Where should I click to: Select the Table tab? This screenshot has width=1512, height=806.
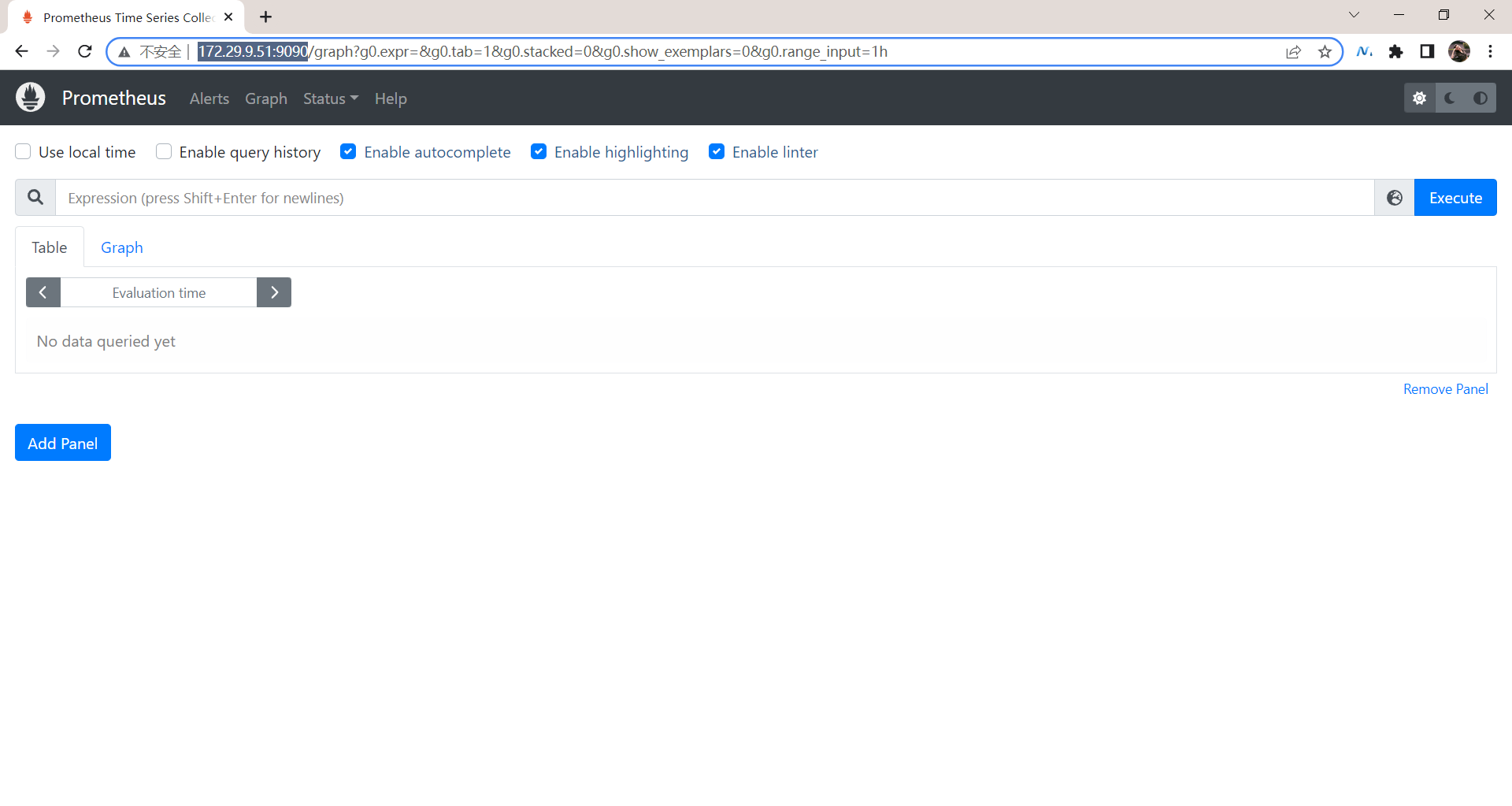pyautogui.click(x=50, y=247)
